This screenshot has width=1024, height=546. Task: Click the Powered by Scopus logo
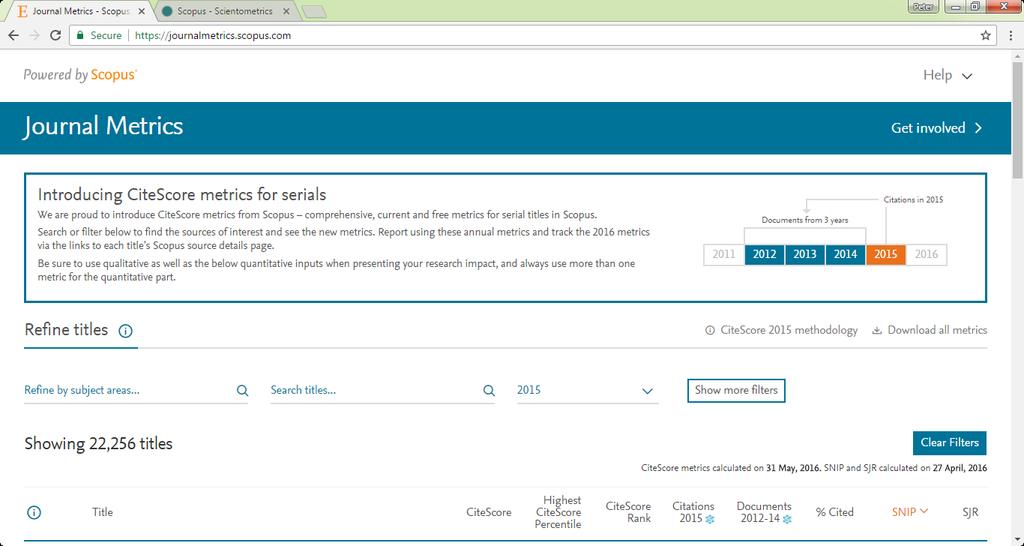[80, 75]
